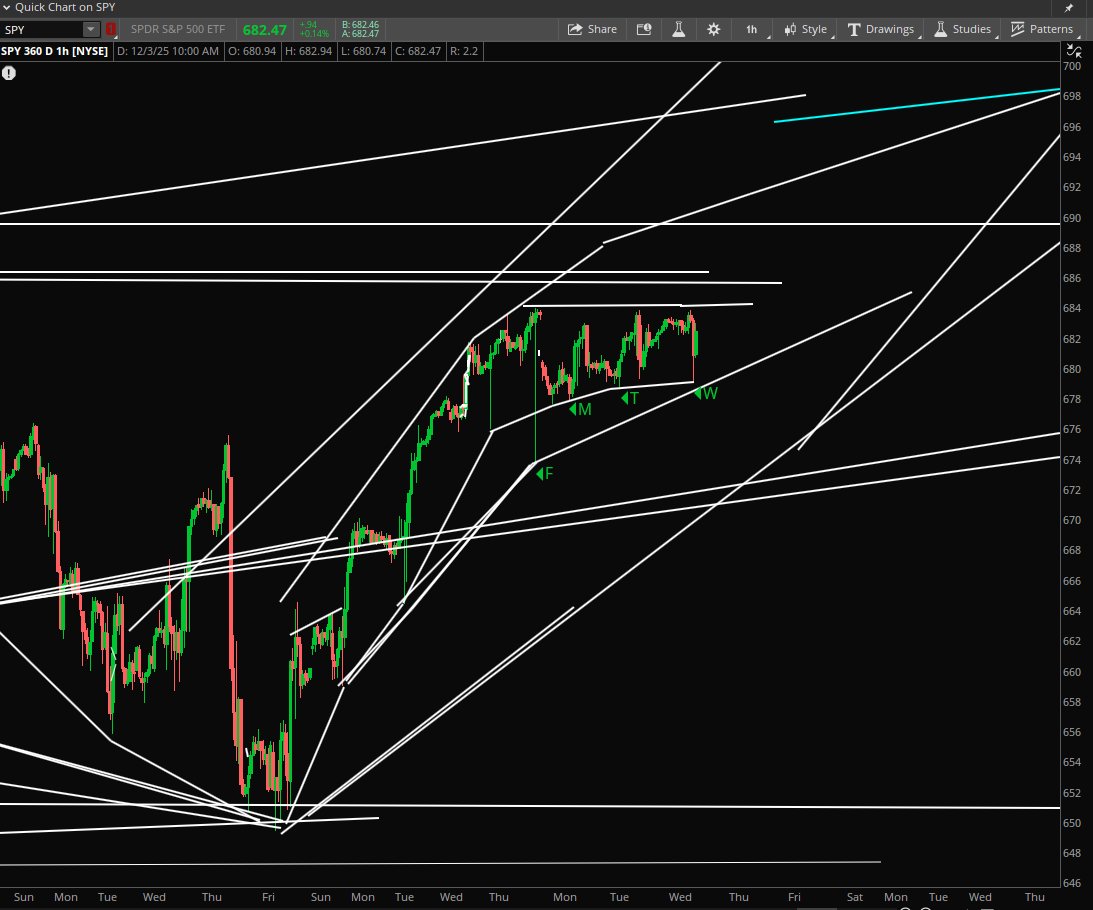This screenshot has height=910, width=1093.
Task: Click the Drawings T icon on the toolbar
Action: [x=851, y=29]
